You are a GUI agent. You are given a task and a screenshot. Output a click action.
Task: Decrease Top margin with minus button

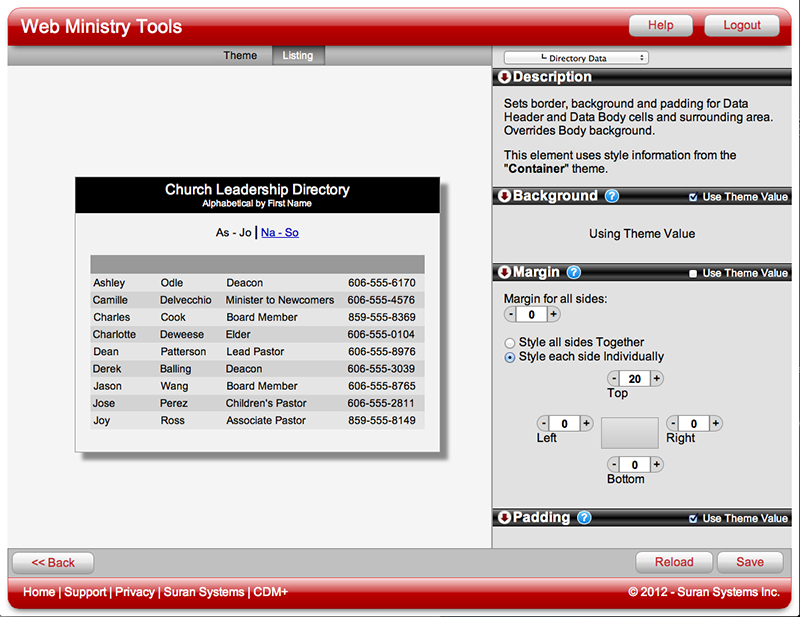tap(614, 379)
